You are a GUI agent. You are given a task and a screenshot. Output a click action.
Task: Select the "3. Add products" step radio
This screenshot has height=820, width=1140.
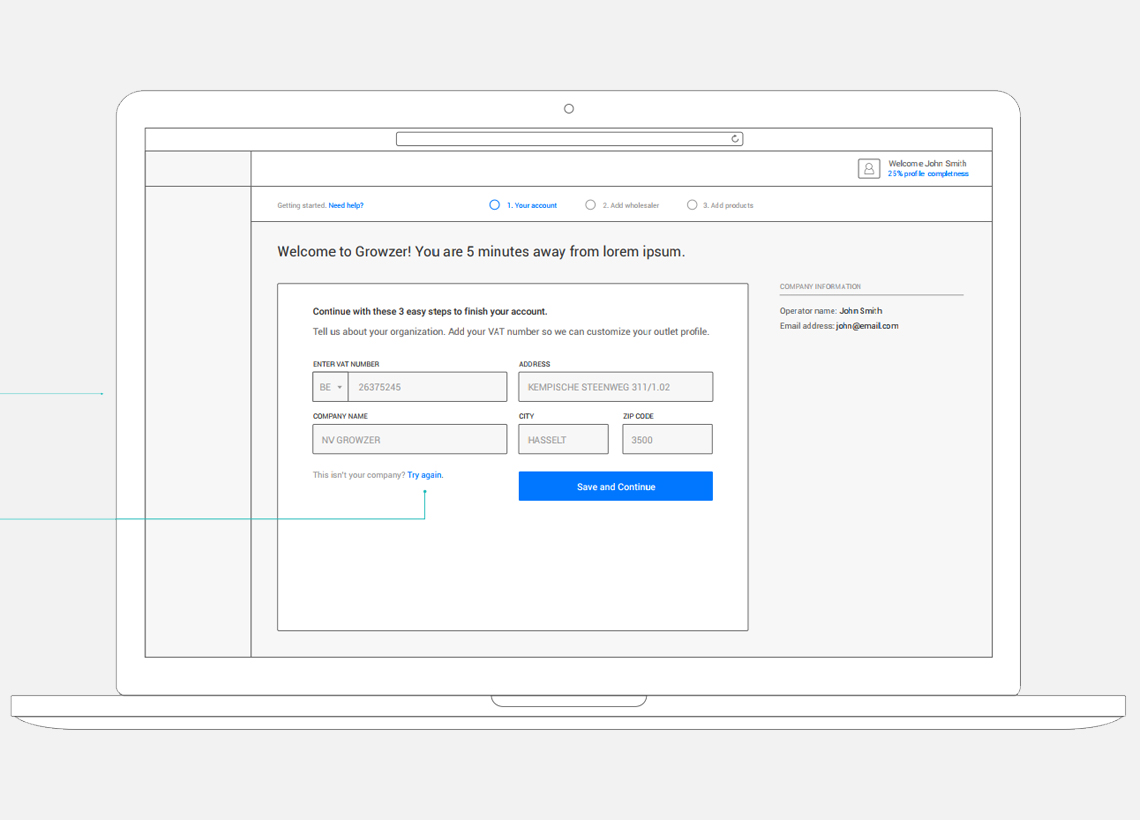(x=692, y=204)
